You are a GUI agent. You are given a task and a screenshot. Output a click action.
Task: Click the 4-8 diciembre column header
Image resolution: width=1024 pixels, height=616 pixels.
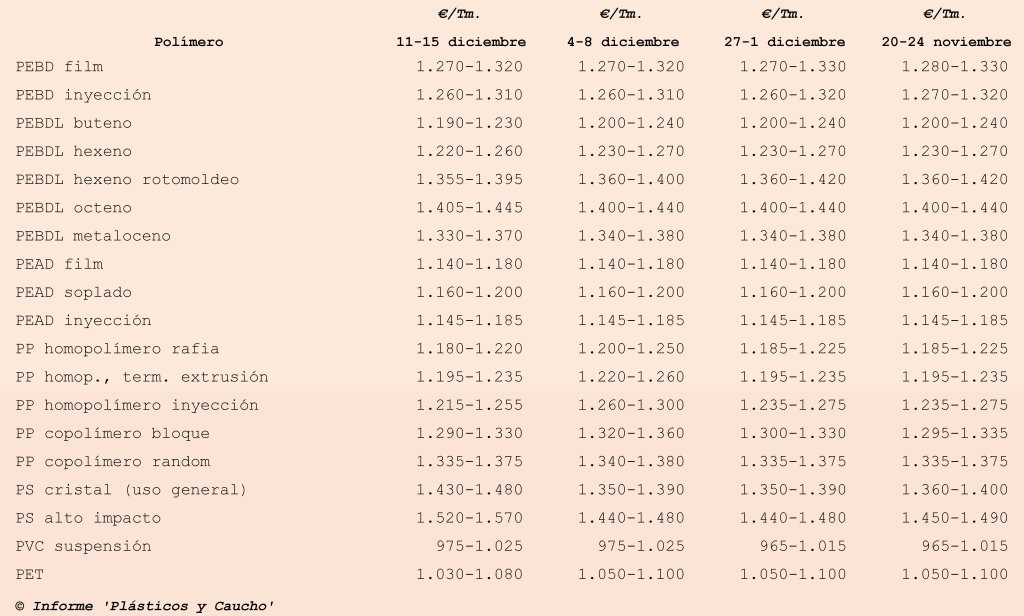click(x=623, y=42)
